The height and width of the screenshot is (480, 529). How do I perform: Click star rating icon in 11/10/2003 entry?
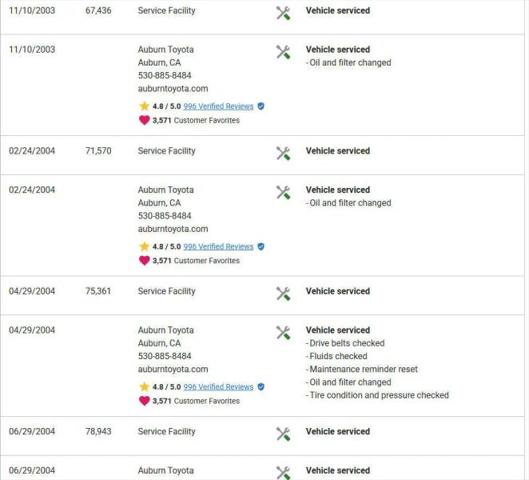click(144, 106)
